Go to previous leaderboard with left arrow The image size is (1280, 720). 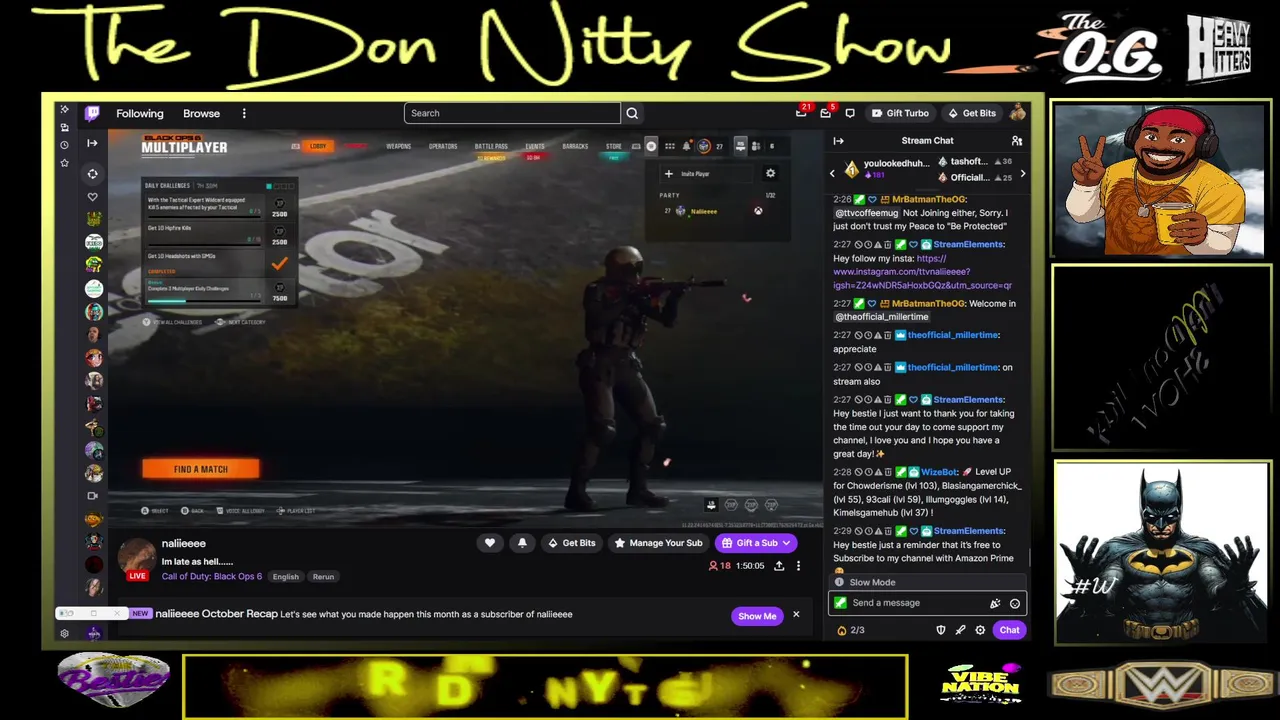(x=832, y=174)
